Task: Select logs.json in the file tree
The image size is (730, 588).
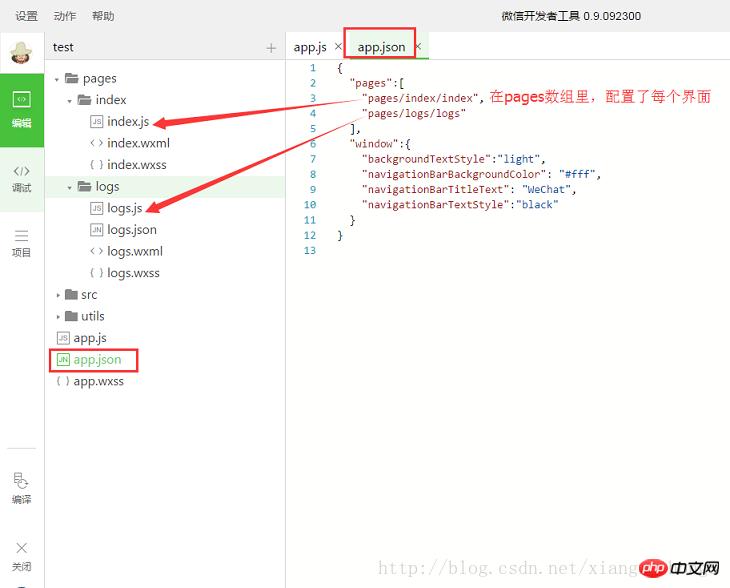Action: tap(132, 230)
